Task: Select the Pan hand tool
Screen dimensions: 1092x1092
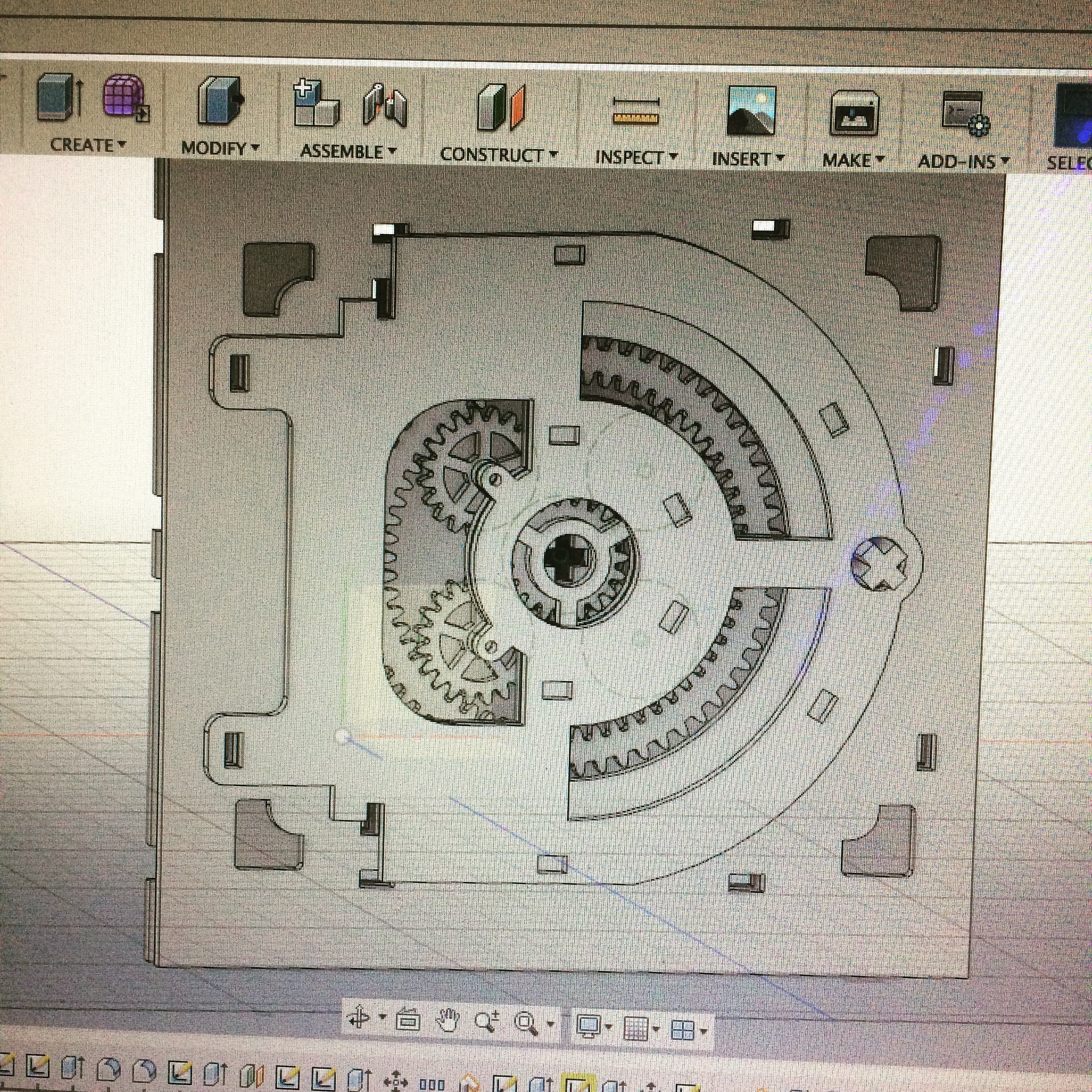Action: [x=447, y=1021]
